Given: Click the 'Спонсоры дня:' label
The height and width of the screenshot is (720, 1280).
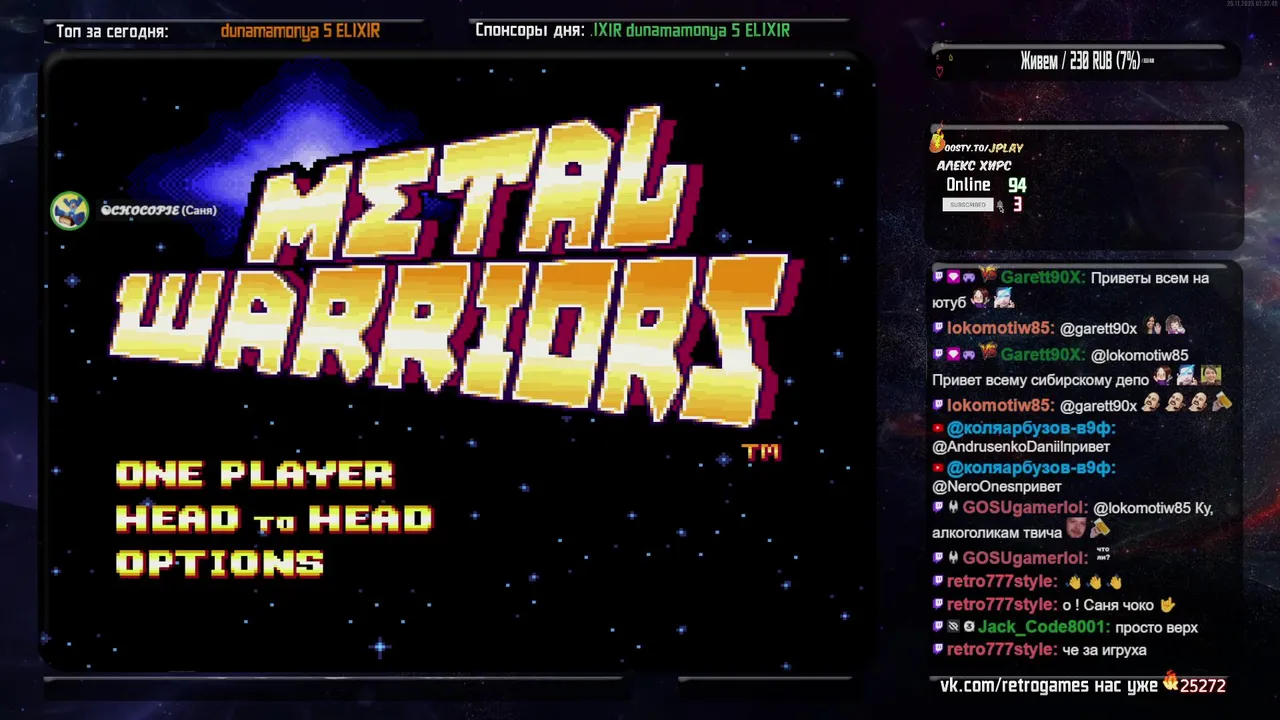Looking at the screenshot, I should pyautogui.click(x=530, y=31).
